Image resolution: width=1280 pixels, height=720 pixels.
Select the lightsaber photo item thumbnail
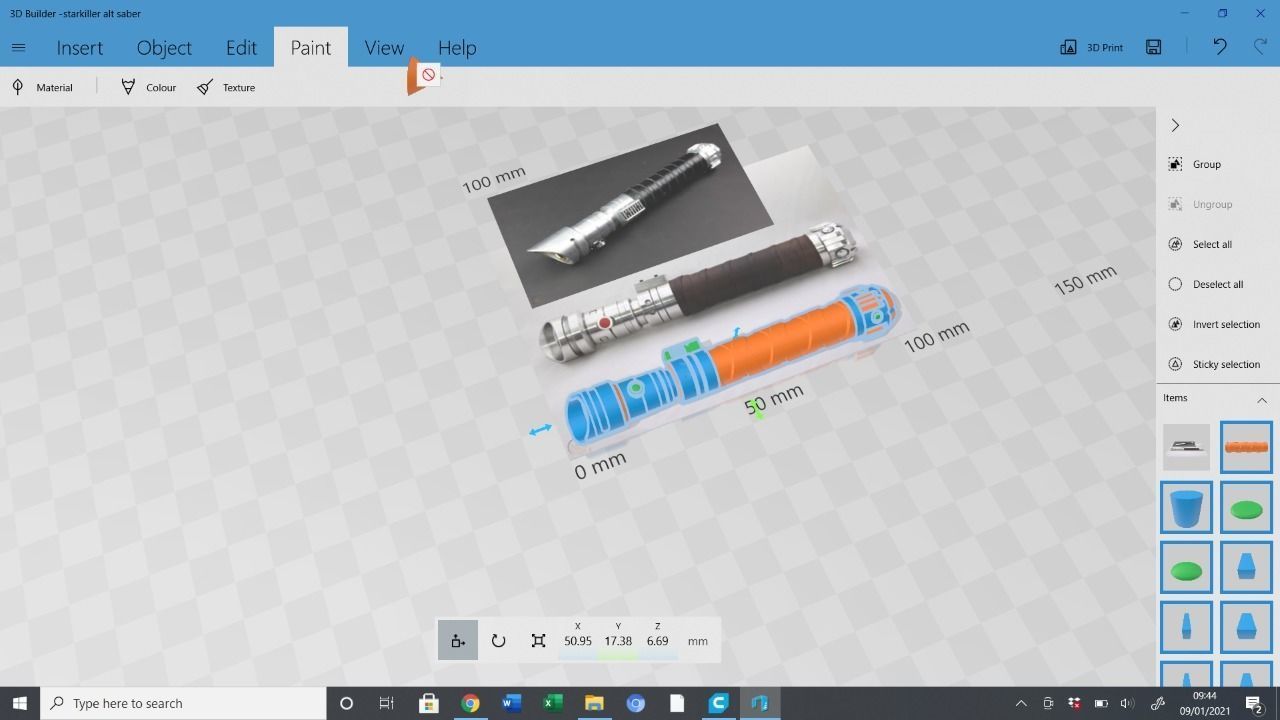[x=1186, y=447]
